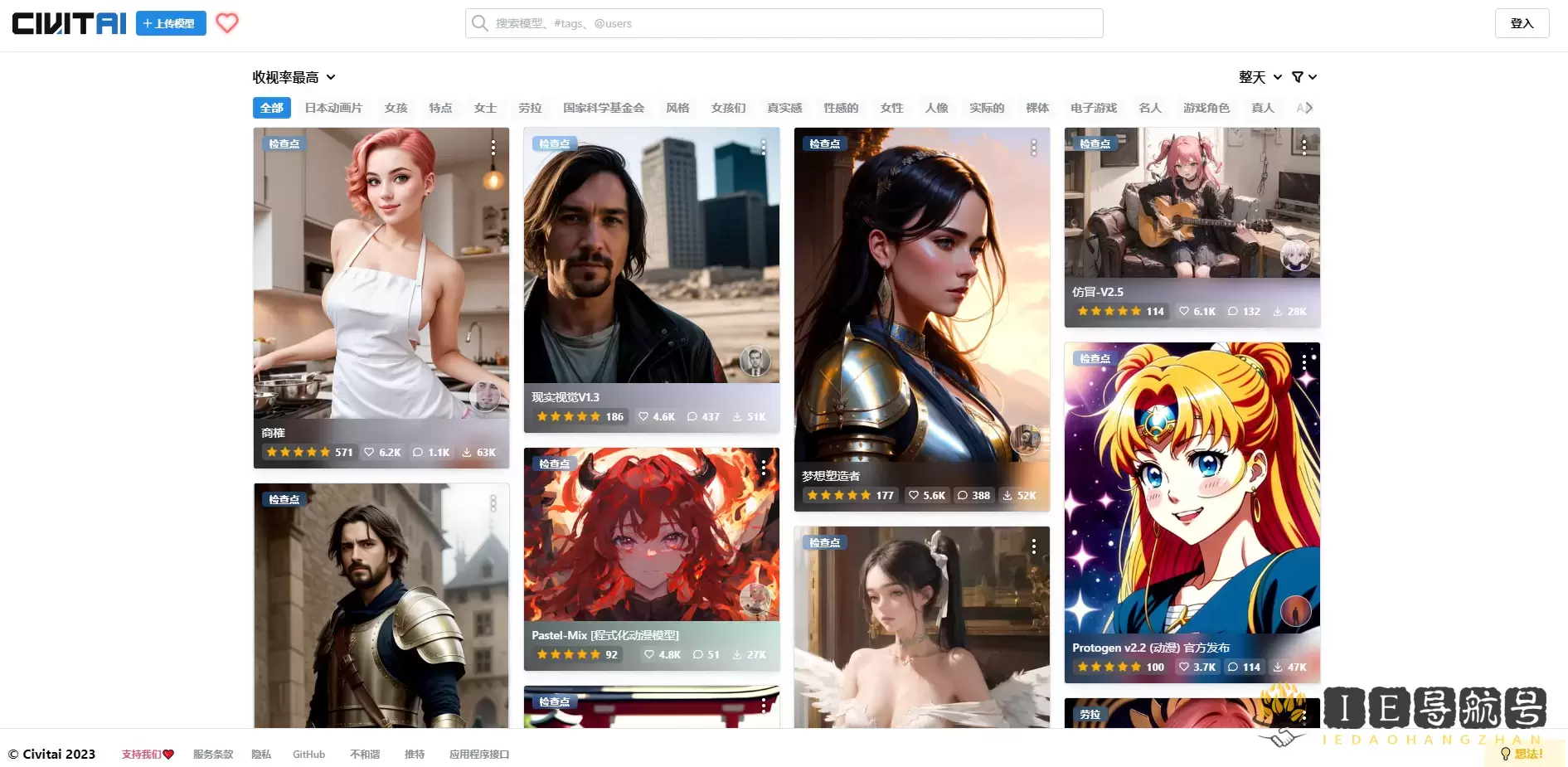This screenshot has height=767, width=1568.
Task: Click the 上传模型 upload button
Action: click(171, 23)
